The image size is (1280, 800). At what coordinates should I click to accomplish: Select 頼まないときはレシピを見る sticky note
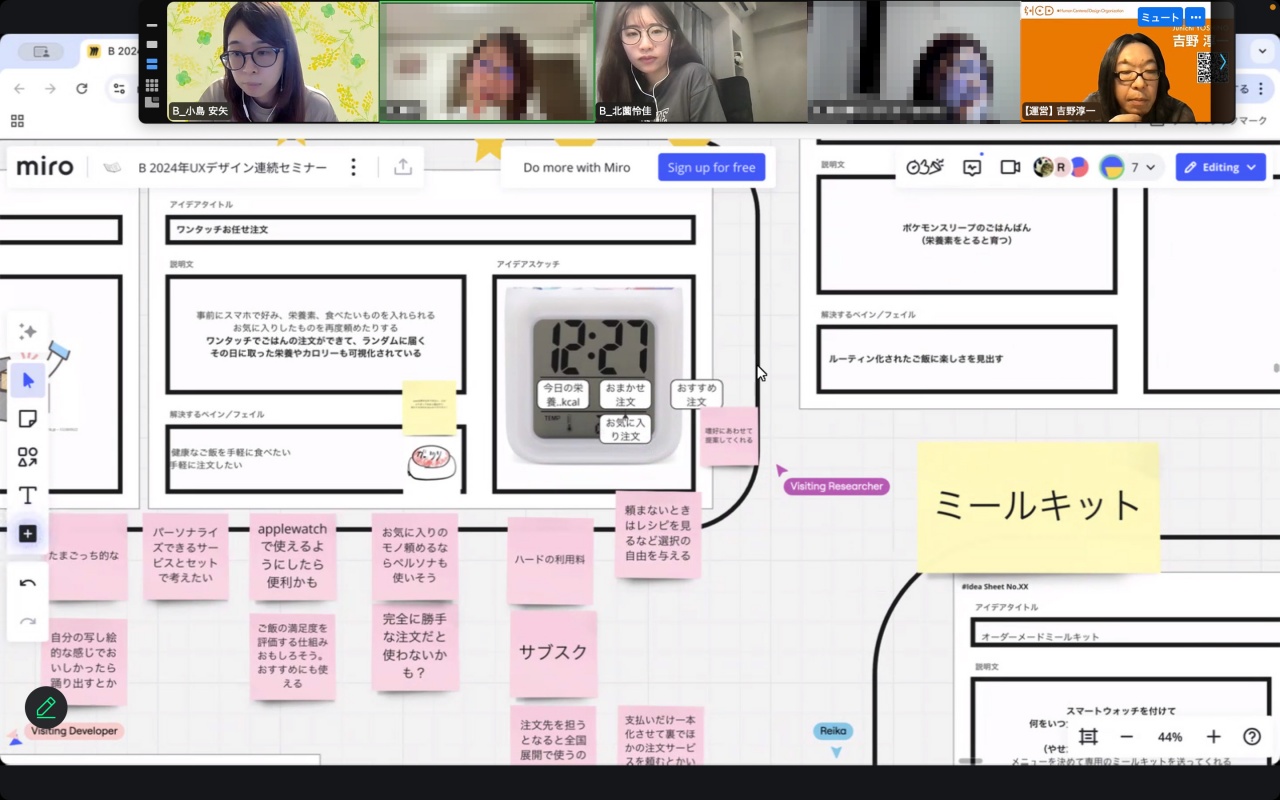(x=657, y=534)
